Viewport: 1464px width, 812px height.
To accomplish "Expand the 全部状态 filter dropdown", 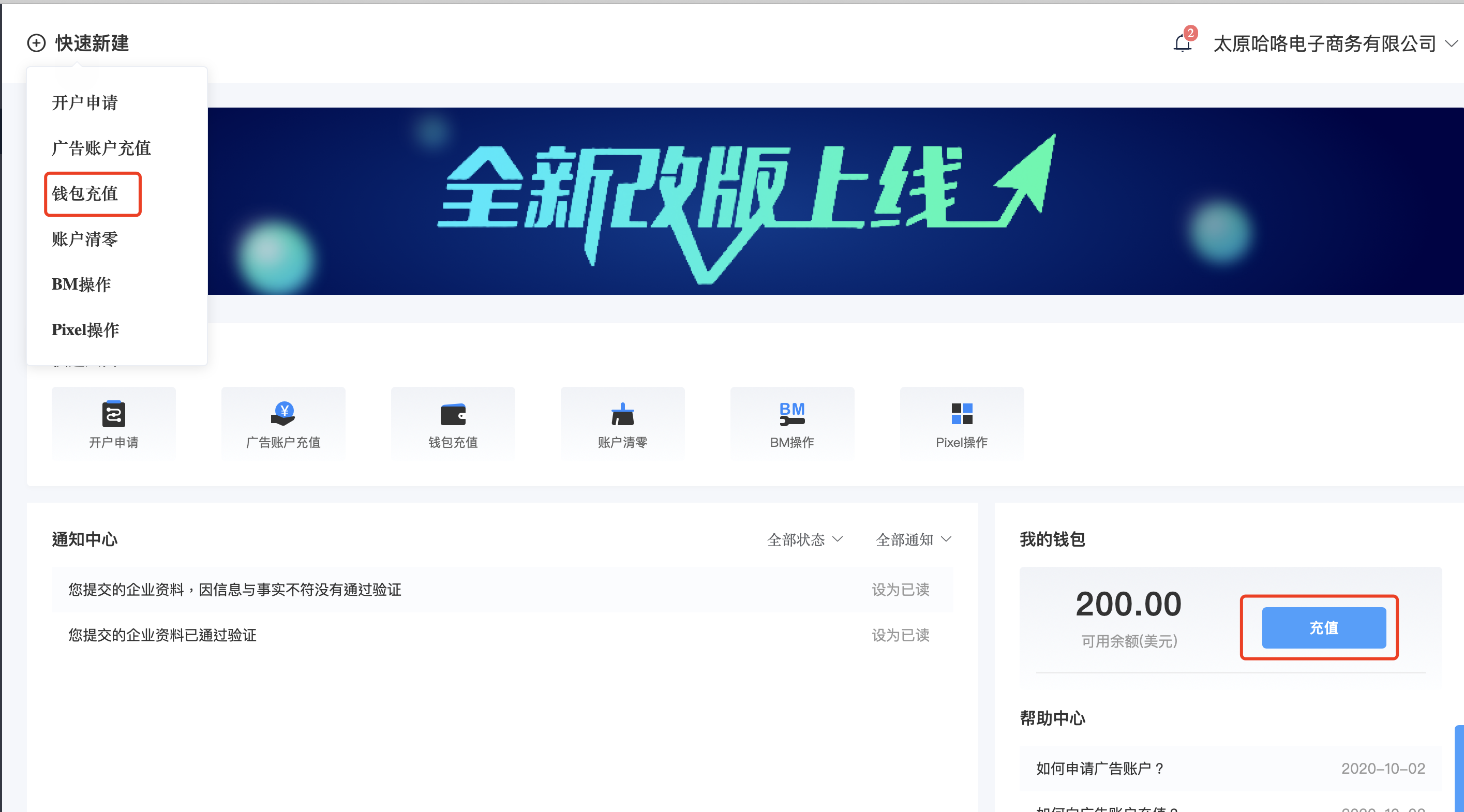I will point(805,539).
